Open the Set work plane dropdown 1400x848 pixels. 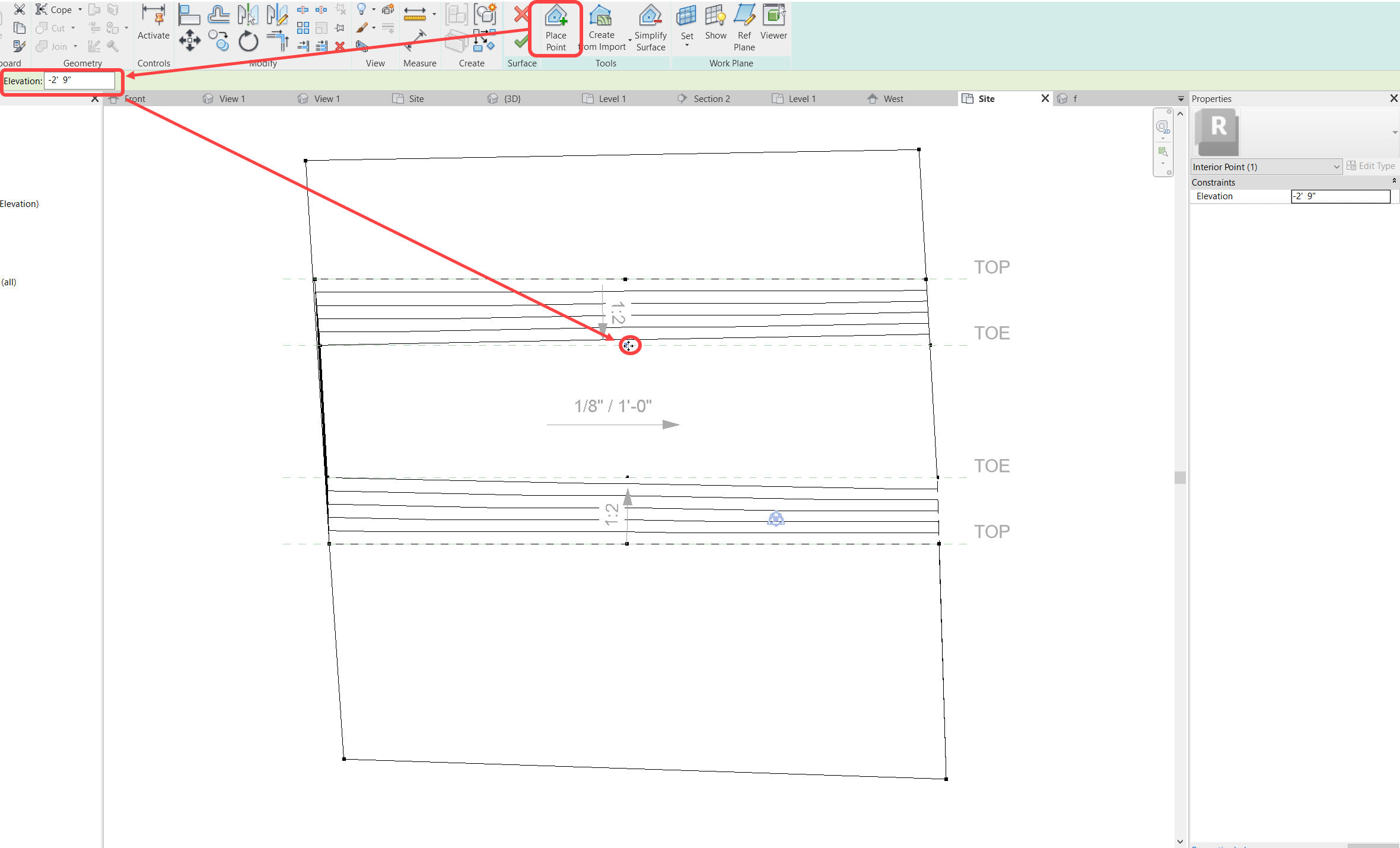pyautogui.click(x=686, y=45)
